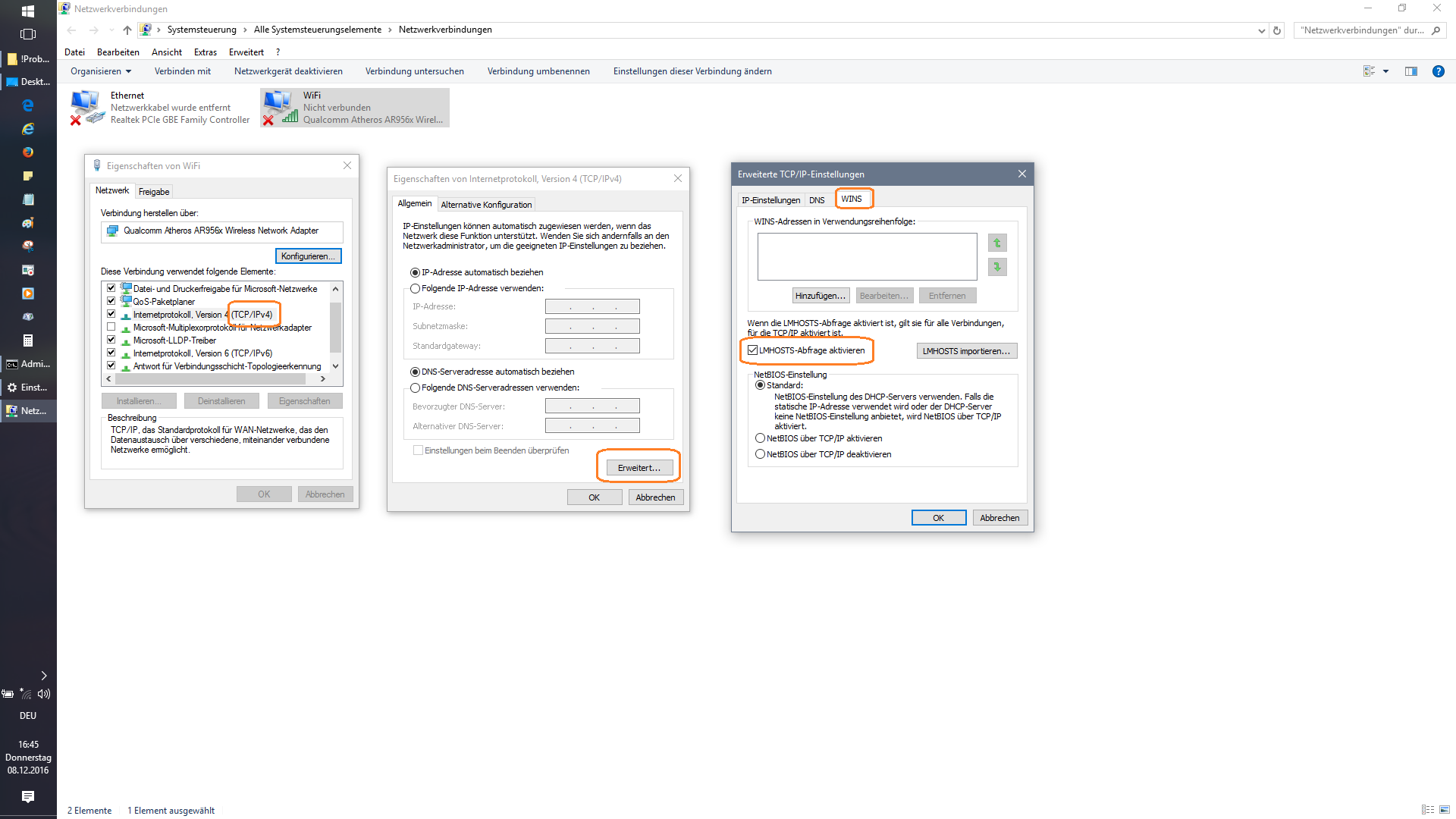Open the view options dropdown arrow
This screenshot has width=1456, height=819.
[x=1386, y=71]
